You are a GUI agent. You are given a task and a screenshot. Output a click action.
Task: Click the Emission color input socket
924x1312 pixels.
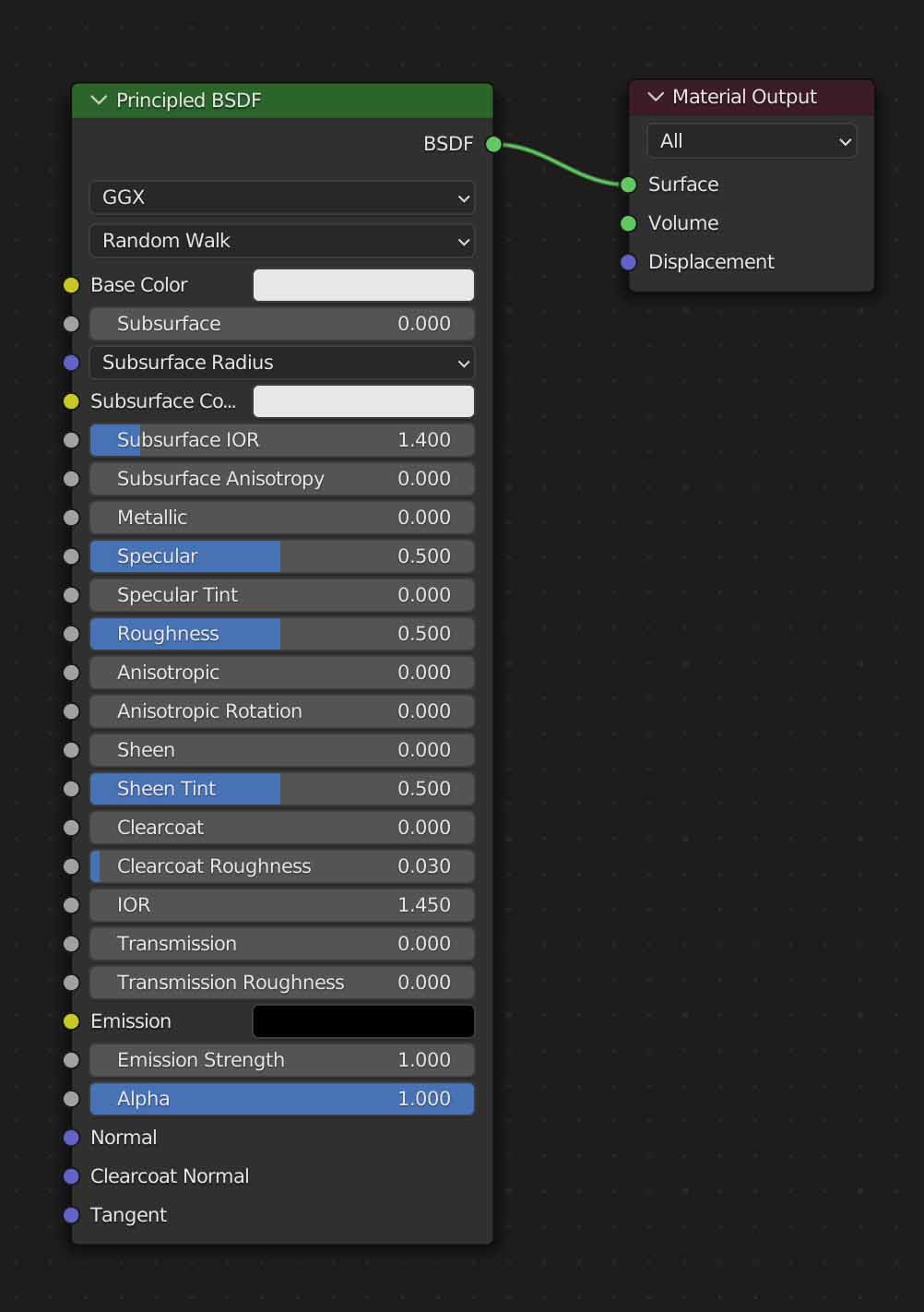click(x=71, y=1021)
